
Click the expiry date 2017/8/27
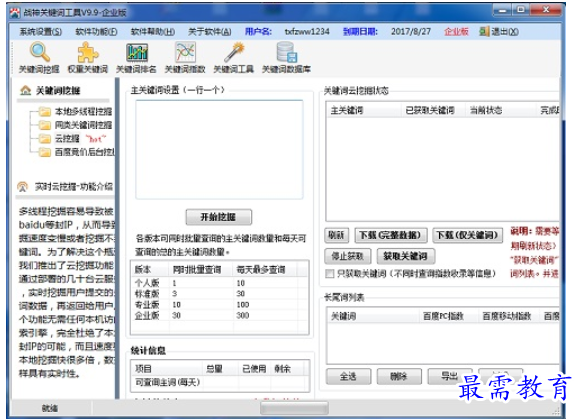pyautogui.click(x=411, y=32)
